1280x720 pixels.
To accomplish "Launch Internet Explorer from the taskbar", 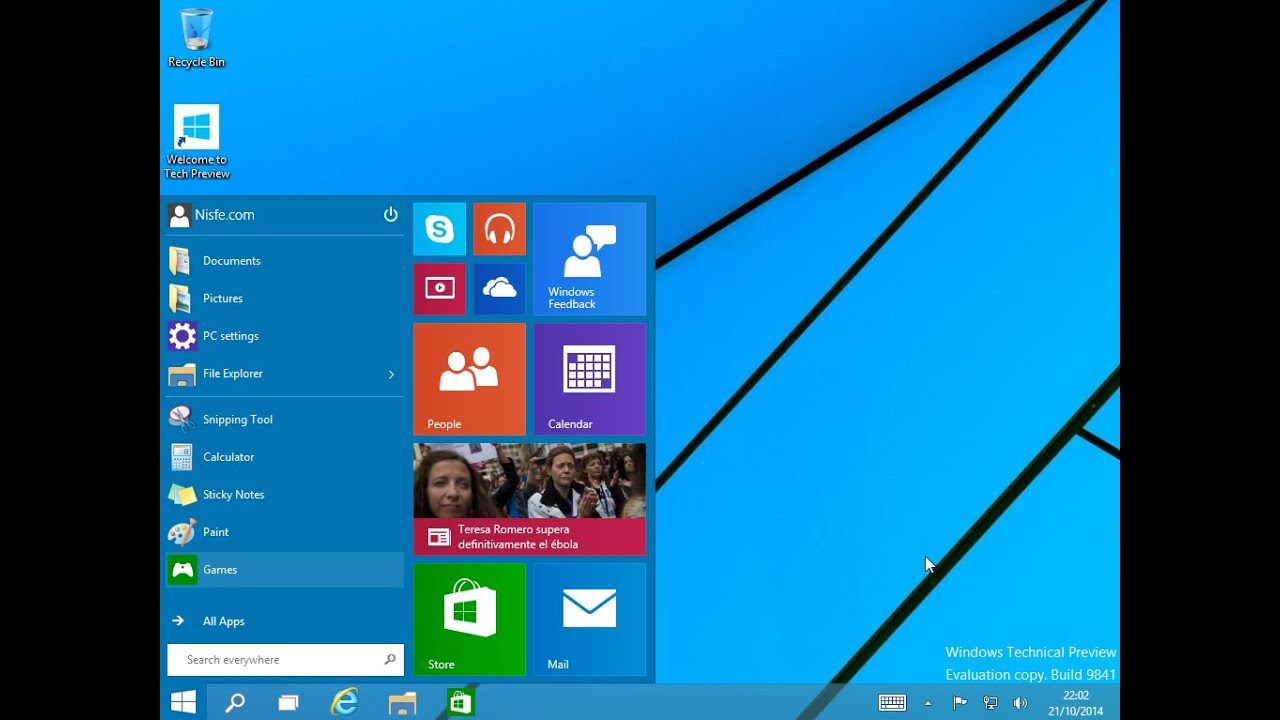I will 345,703.
